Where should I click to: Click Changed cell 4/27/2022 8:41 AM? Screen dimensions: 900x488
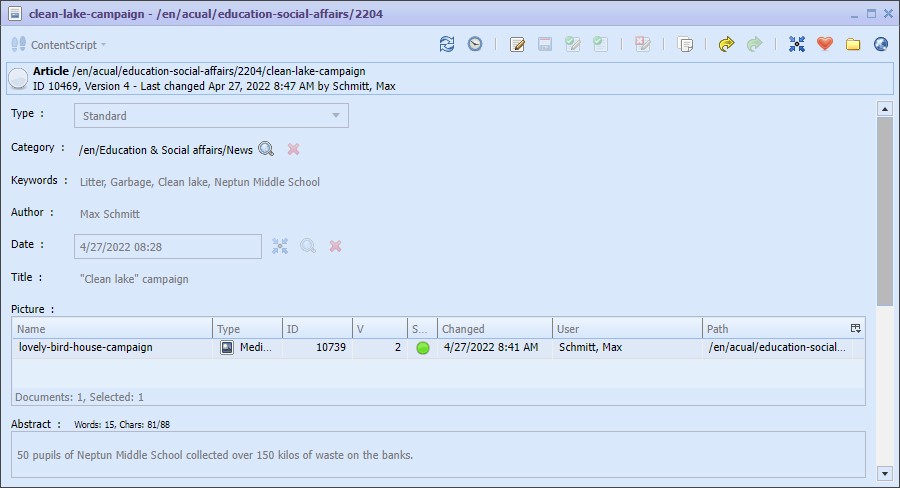pyautogui.click(x=491, y=347)
